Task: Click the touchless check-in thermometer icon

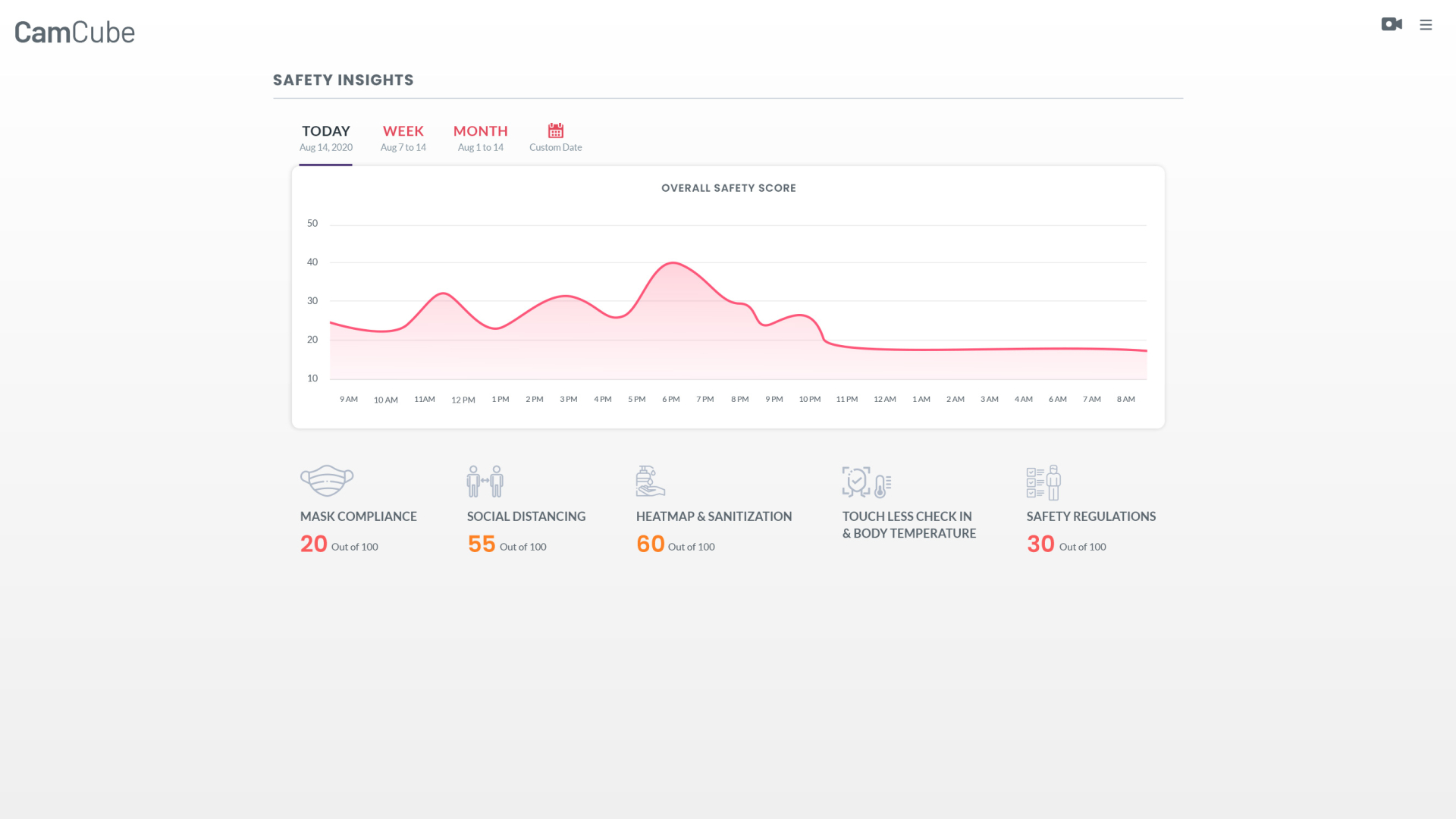Action: [x=867, y=482]
